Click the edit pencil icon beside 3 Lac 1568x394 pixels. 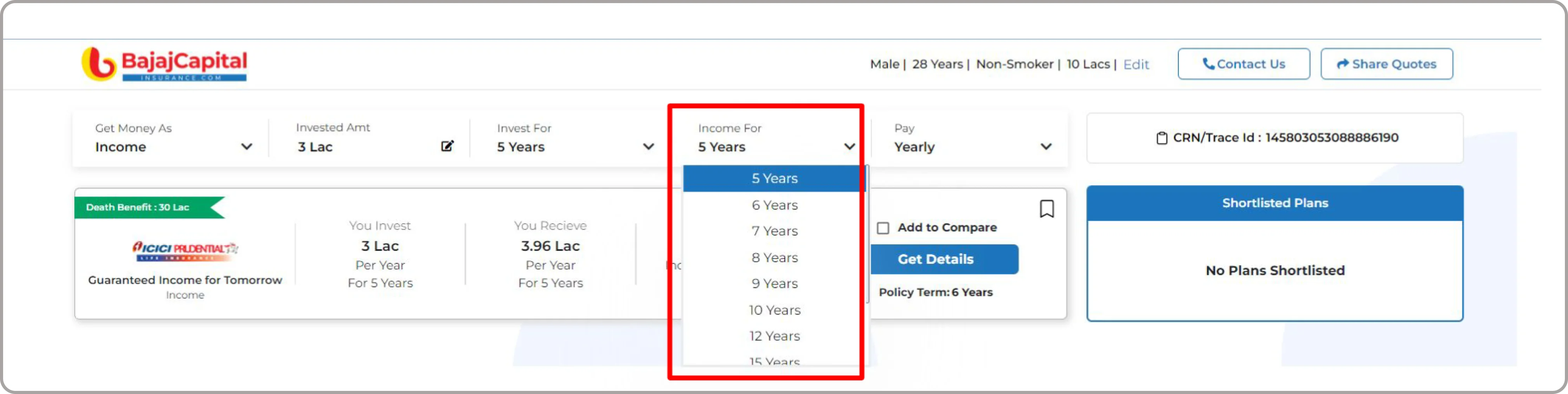click(448, 146)
